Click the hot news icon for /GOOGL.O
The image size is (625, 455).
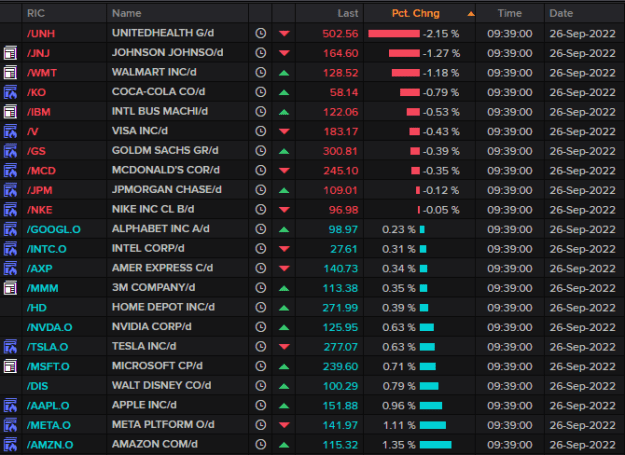click(x=10, y=229)
